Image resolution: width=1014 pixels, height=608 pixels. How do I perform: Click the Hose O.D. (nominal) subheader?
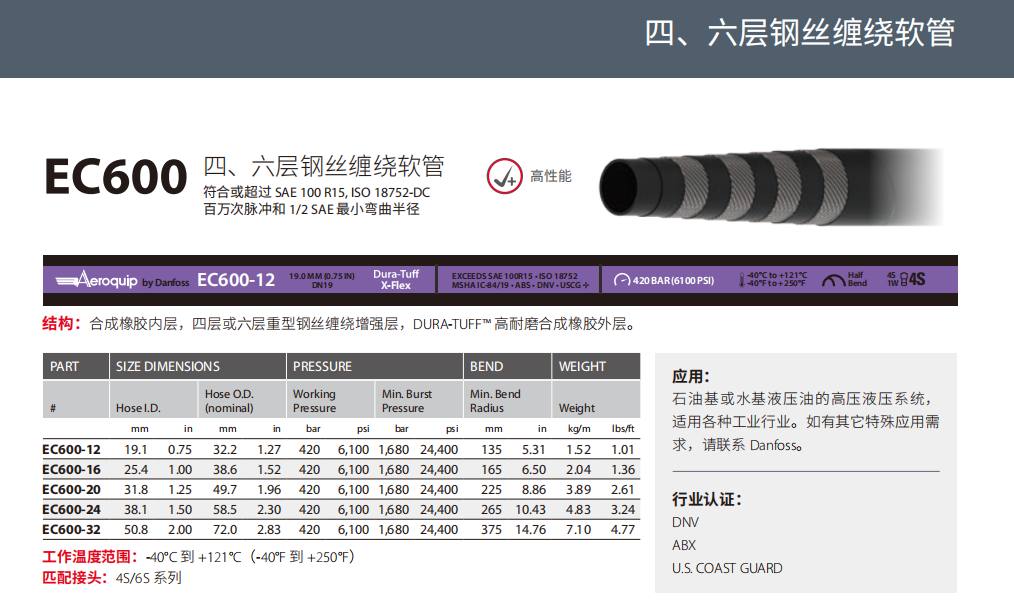(229, 401)
